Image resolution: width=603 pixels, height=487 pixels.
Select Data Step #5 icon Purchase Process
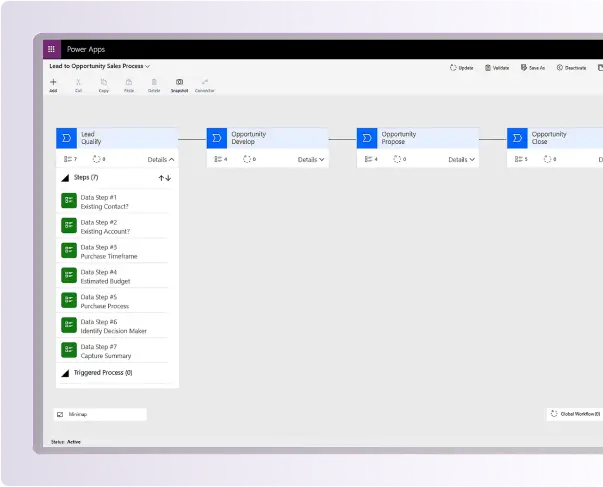click(69, 300)
